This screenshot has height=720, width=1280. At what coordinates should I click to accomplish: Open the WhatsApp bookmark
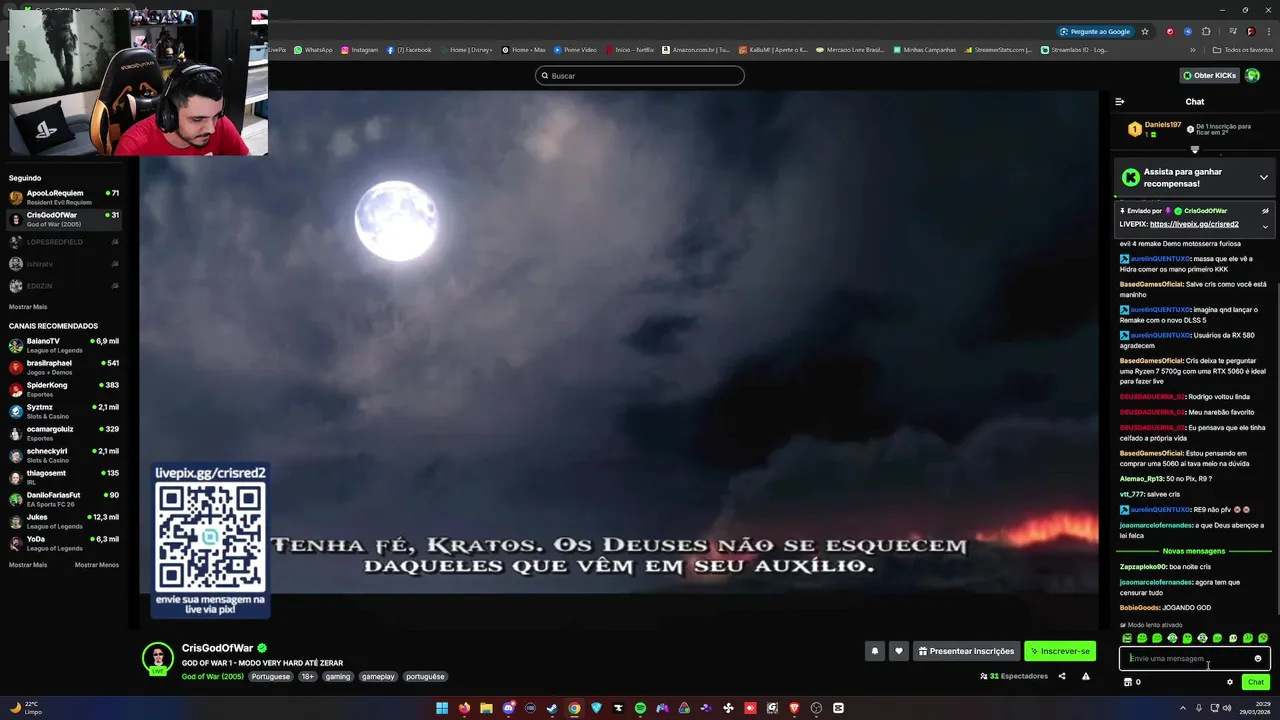click(314, 49)
